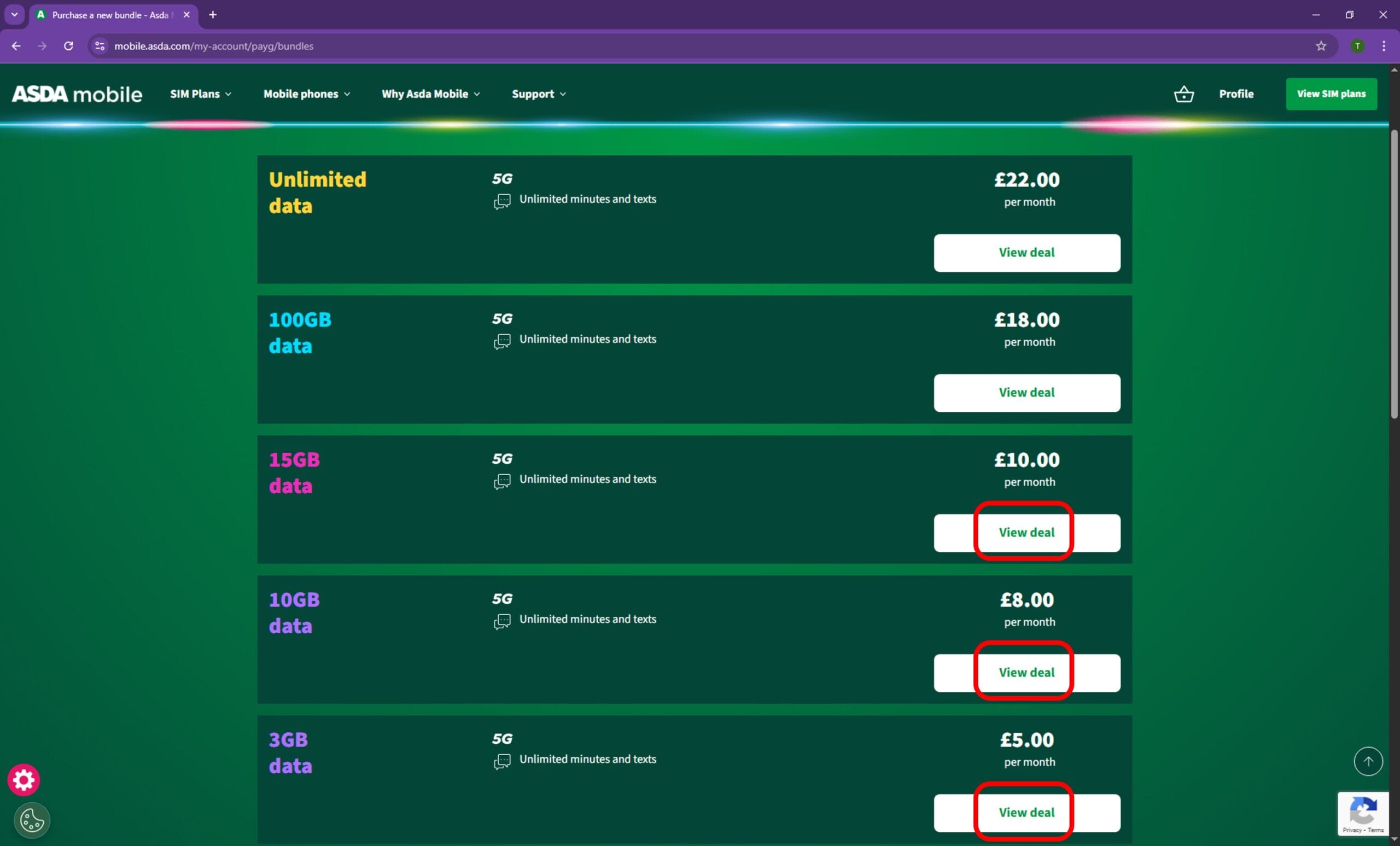Click the £10.00 price
1400x846 pixels.
(x=1026, y=460)
